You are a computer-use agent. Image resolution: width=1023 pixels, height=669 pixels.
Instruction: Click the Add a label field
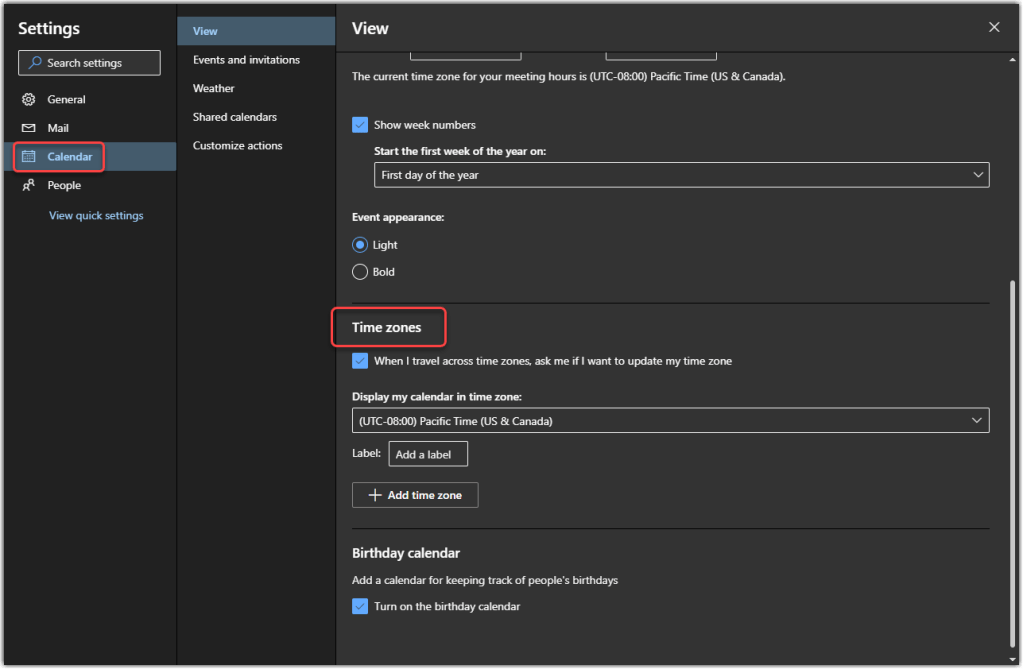point(428,454)
